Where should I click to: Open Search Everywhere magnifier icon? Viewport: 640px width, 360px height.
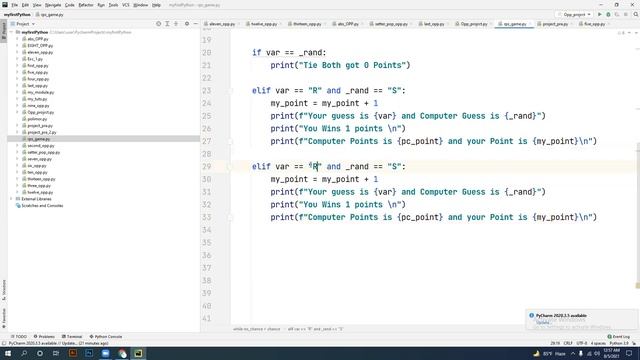[x=636, y=14]
